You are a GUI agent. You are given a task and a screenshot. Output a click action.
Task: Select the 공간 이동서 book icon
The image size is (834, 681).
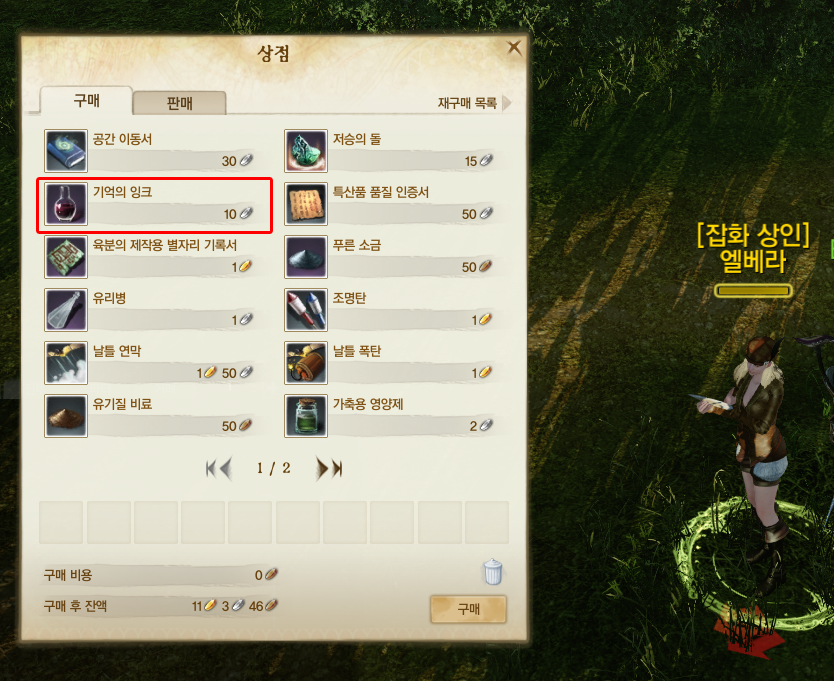click(x=66, y=151)
